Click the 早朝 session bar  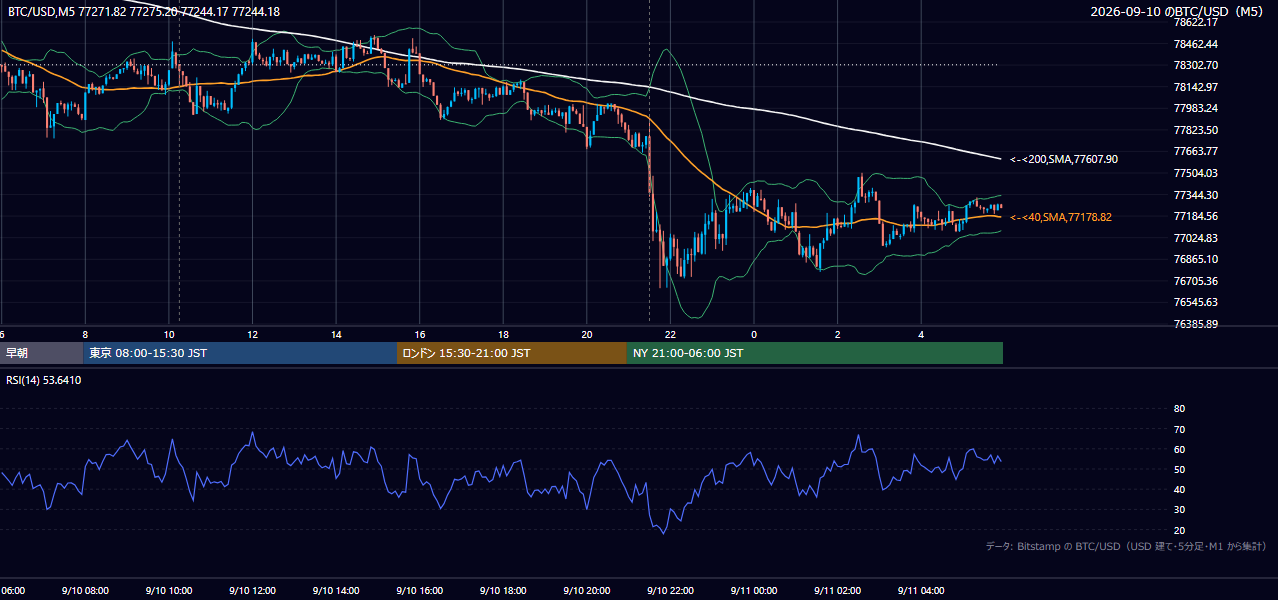click(41, 353)
